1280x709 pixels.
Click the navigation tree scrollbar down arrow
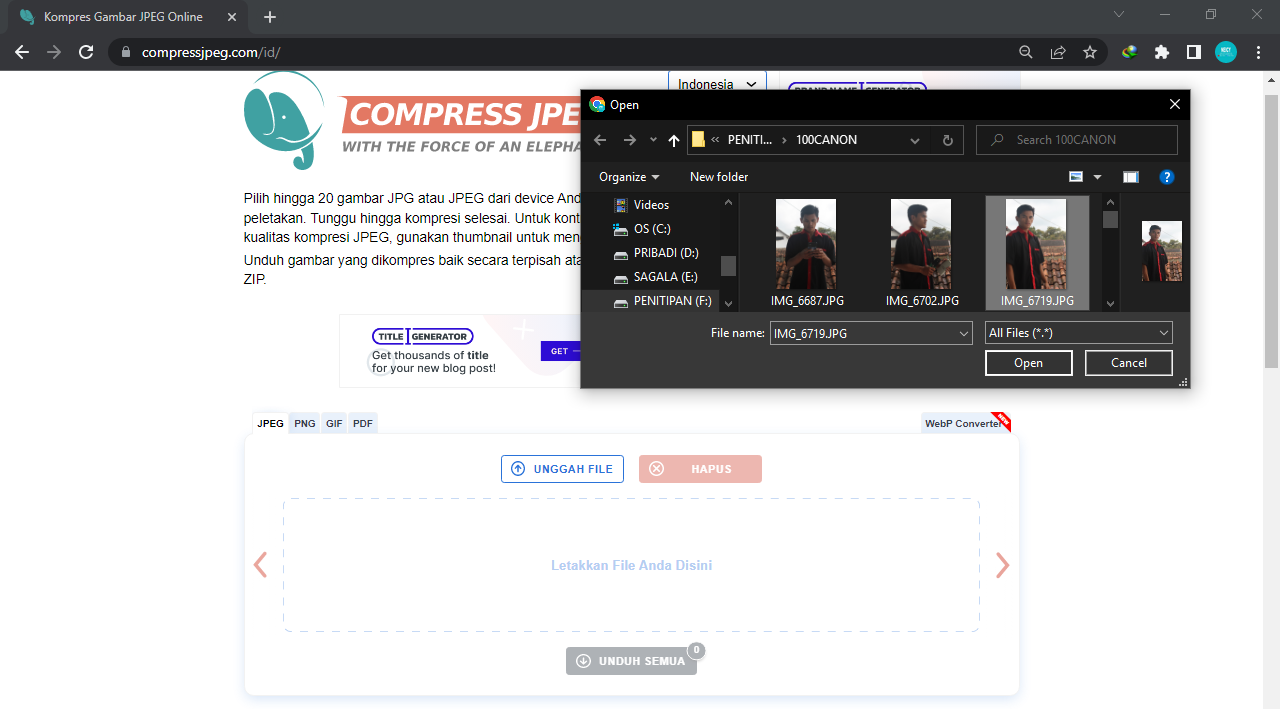coord(728,303)
